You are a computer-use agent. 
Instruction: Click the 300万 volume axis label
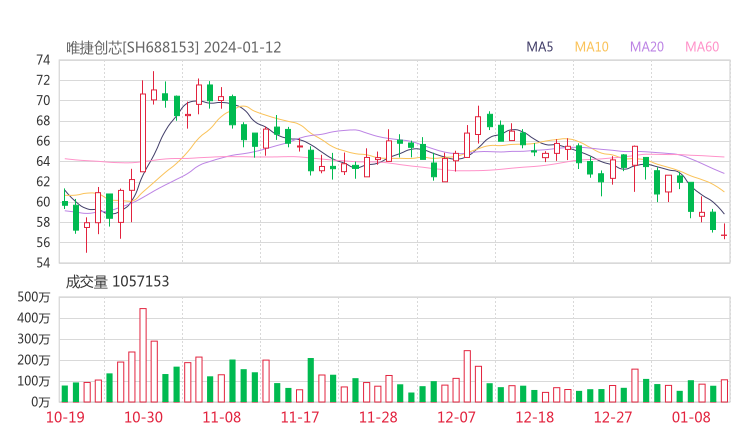point(34,339)
